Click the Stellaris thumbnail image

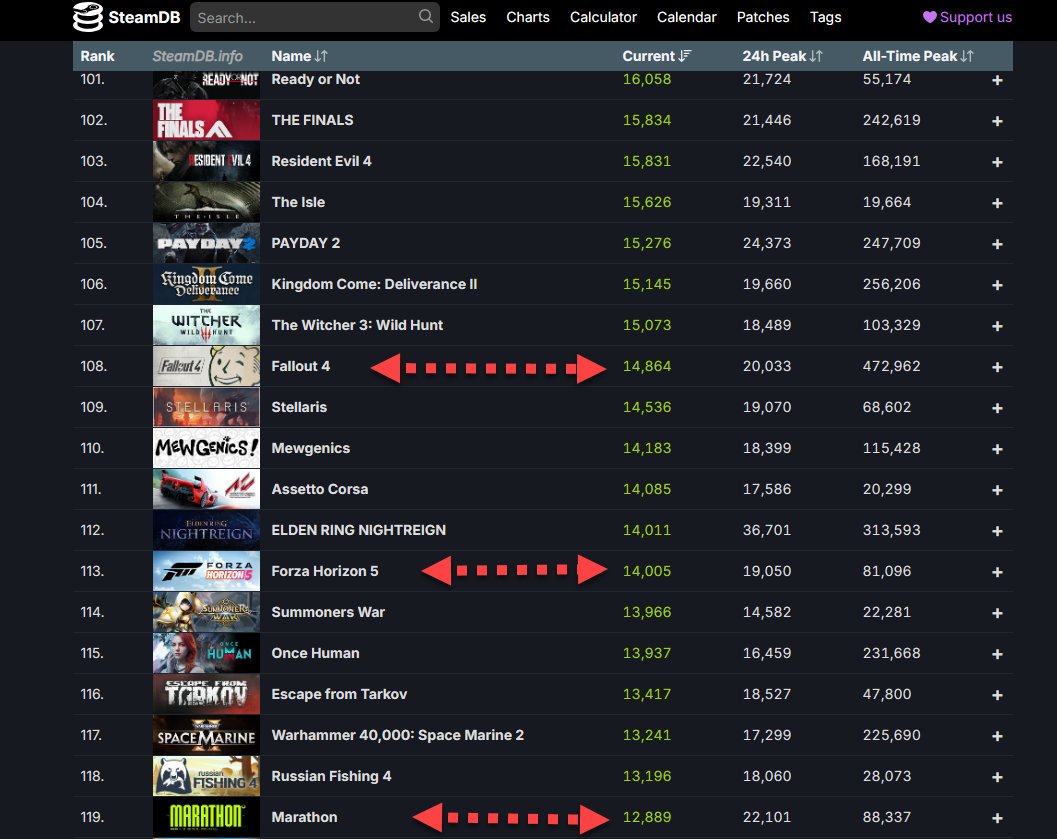(206, 407)
